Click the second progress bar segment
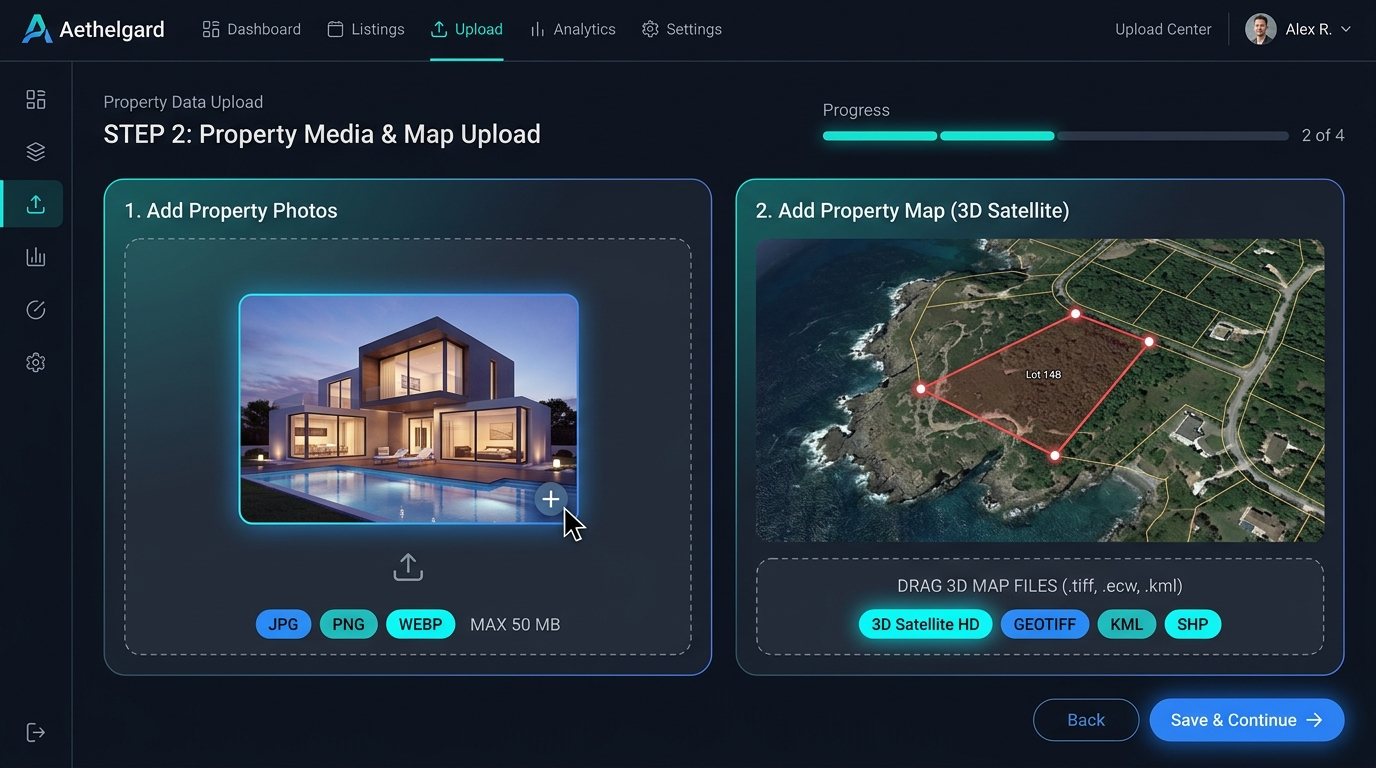The image size is (1376, 768). (997, 136)
